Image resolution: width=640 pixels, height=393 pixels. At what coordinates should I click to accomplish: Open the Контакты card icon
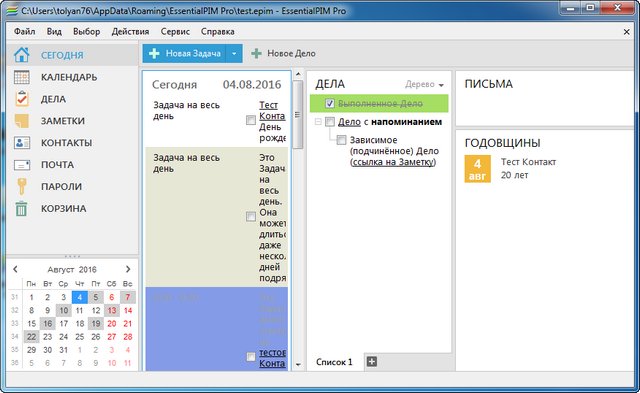(22, 143)
